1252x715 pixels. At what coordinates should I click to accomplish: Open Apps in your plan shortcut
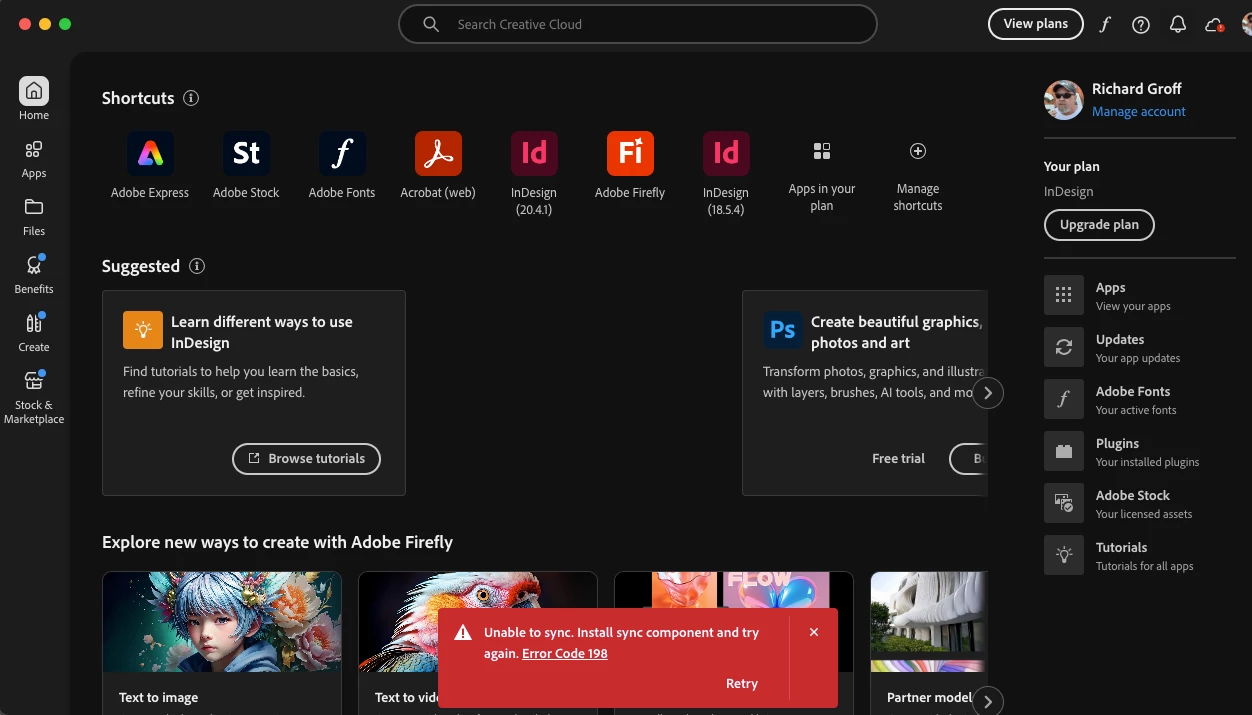(822, 151)
